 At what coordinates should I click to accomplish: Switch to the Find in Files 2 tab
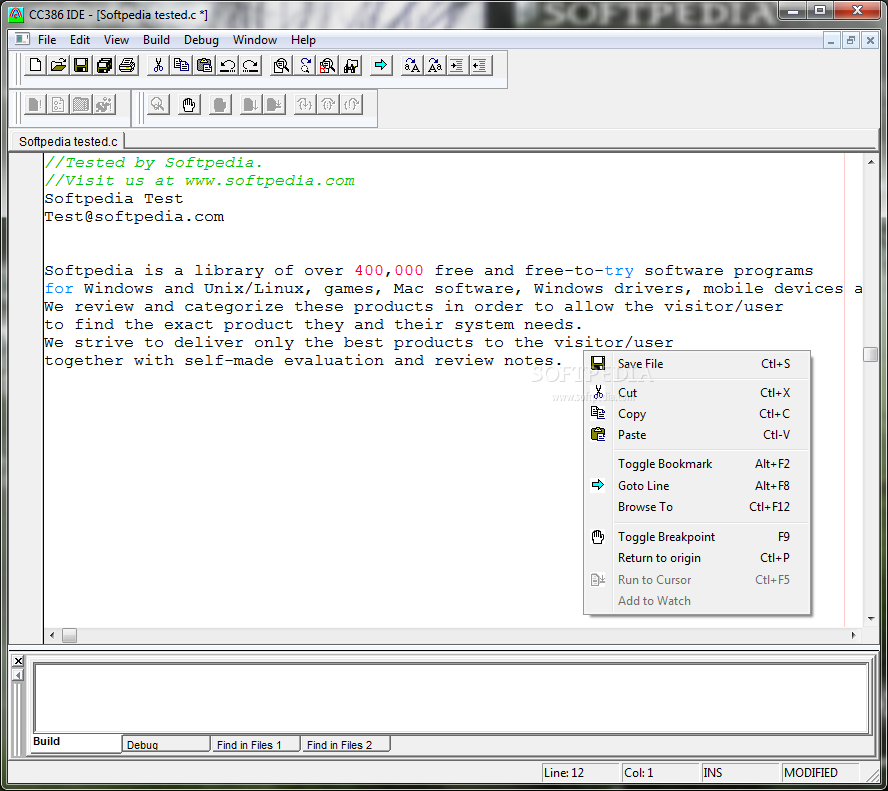[345, 745]
